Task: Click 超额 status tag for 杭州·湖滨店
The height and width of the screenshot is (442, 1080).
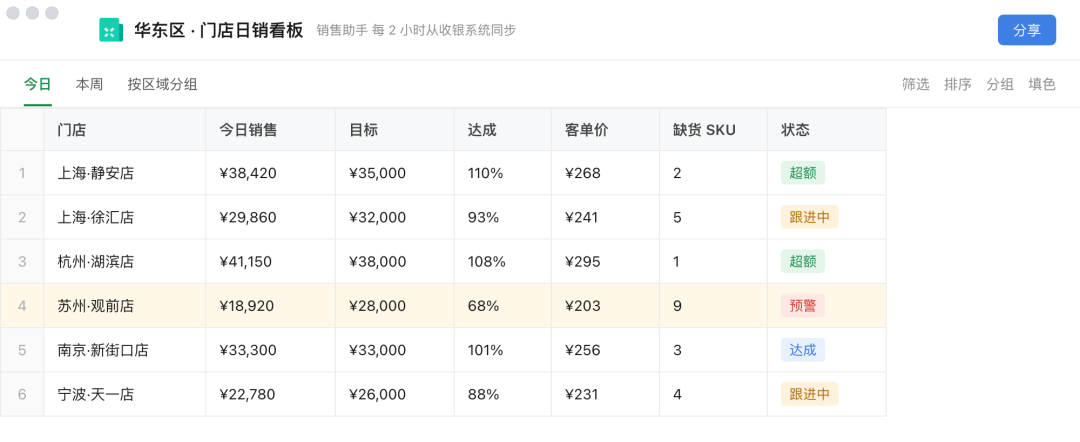Action: point(802,262)
